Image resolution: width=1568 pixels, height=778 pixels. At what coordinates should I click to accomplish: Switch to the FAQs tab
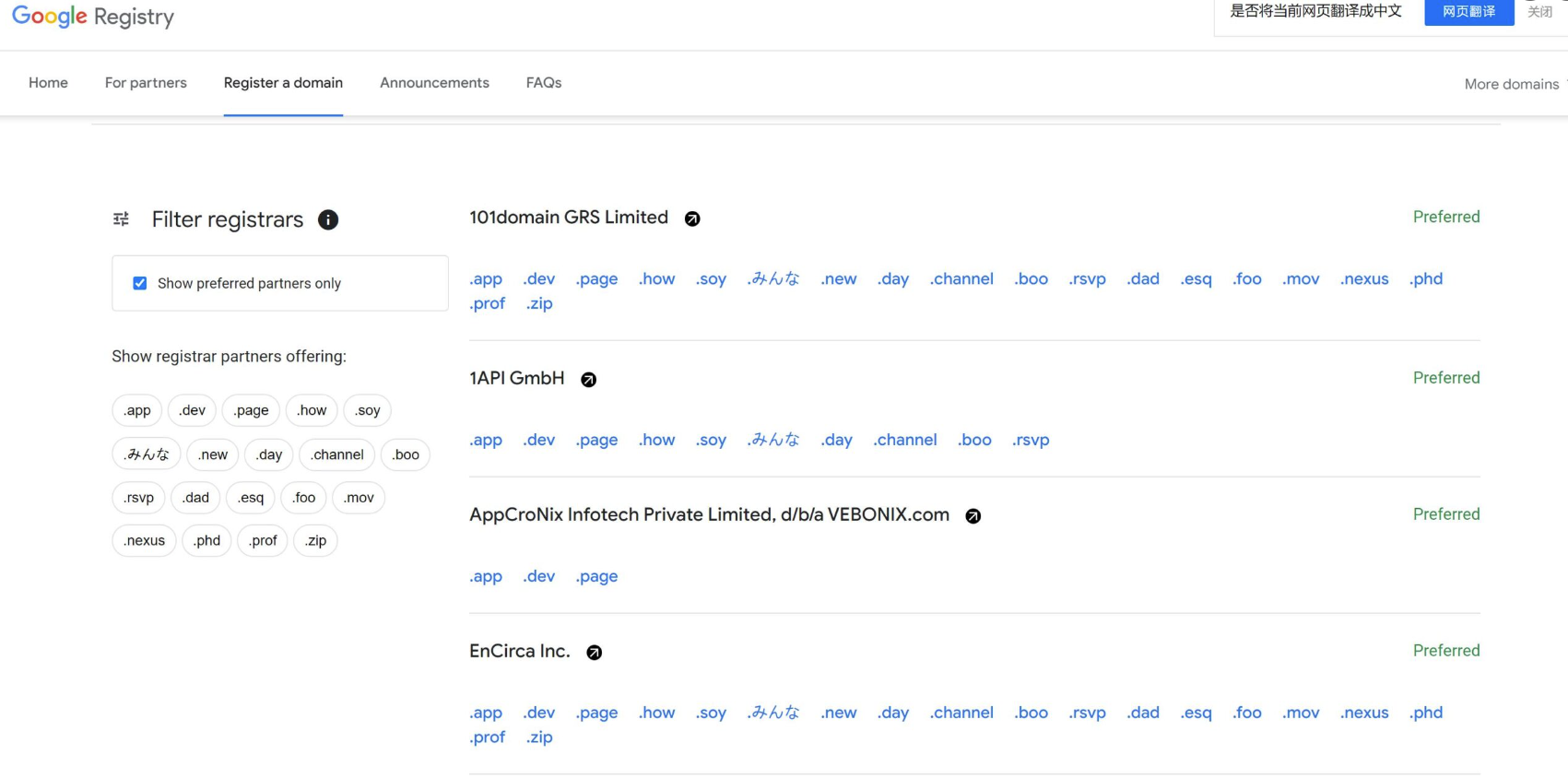pos(544,83)
